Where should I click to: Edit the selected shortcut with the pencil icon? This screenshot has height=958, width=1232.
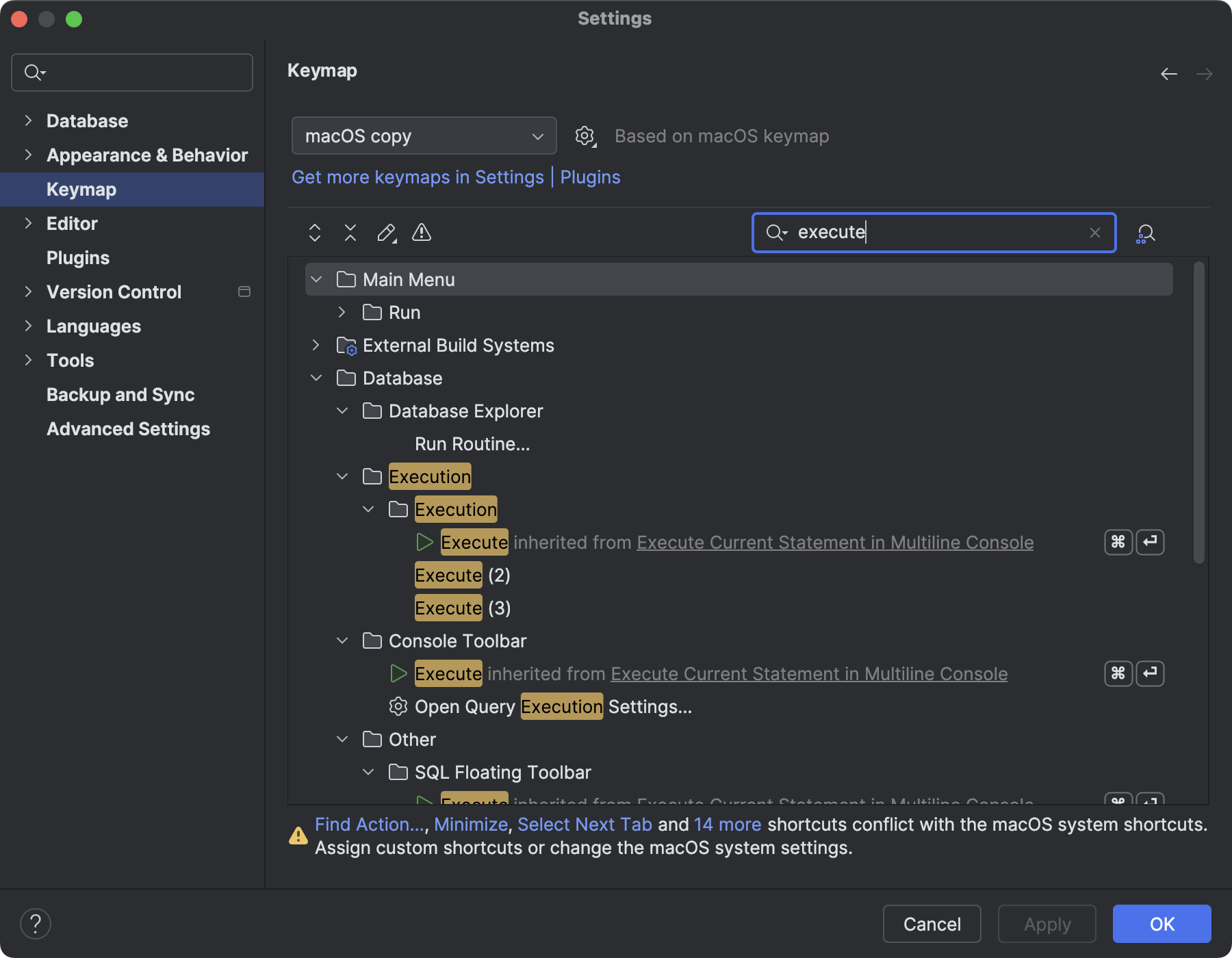(x=386, y=233)
